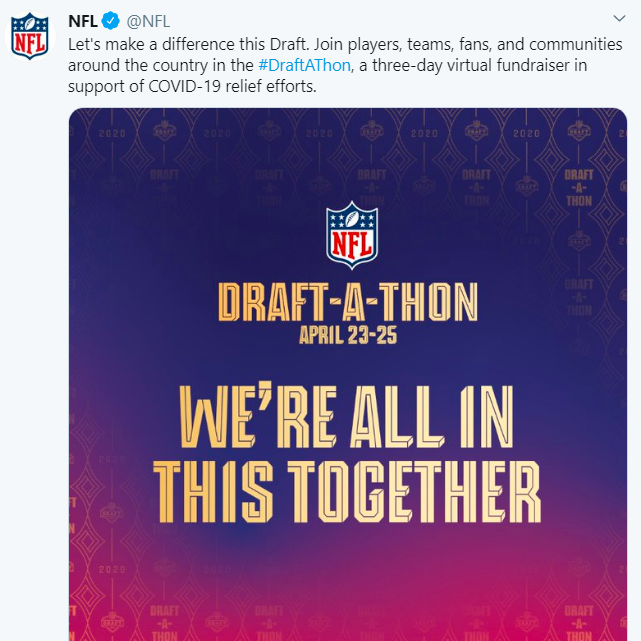Click the NFL shield logo in image
Screen dimensions: 641x641
click(352, 236)
